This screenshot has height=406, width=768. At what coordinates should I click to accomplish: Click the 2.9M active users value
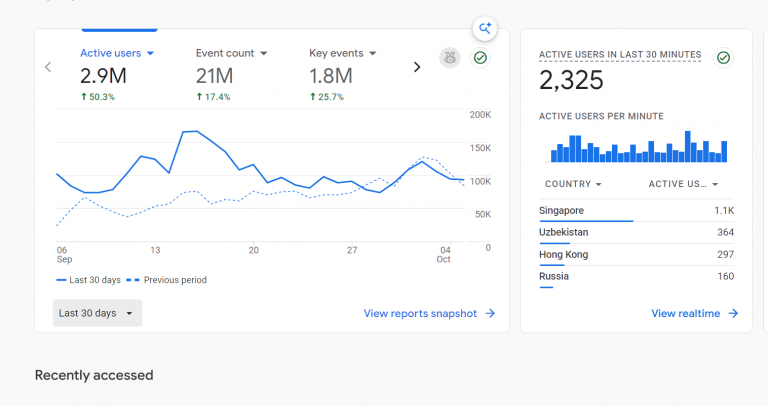click(103, 76)
